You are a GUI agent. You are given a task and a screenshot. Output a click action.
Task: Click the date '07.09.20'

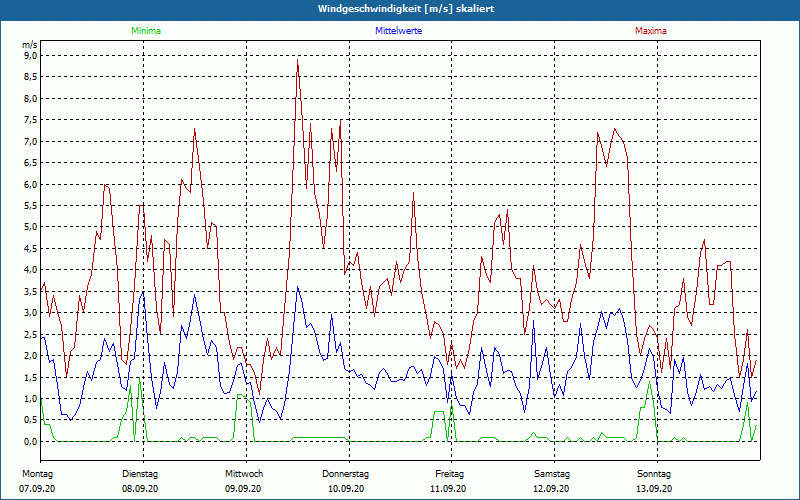coord(37,489)
